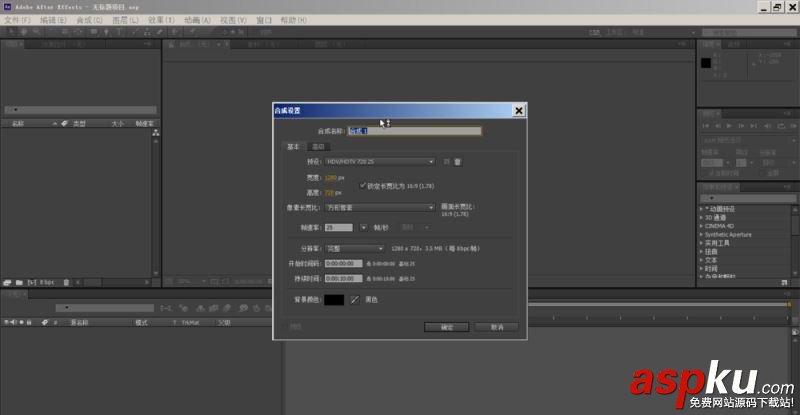Toggle the lock aspect ratio 16:9 checkbox

tap(363, 185)
